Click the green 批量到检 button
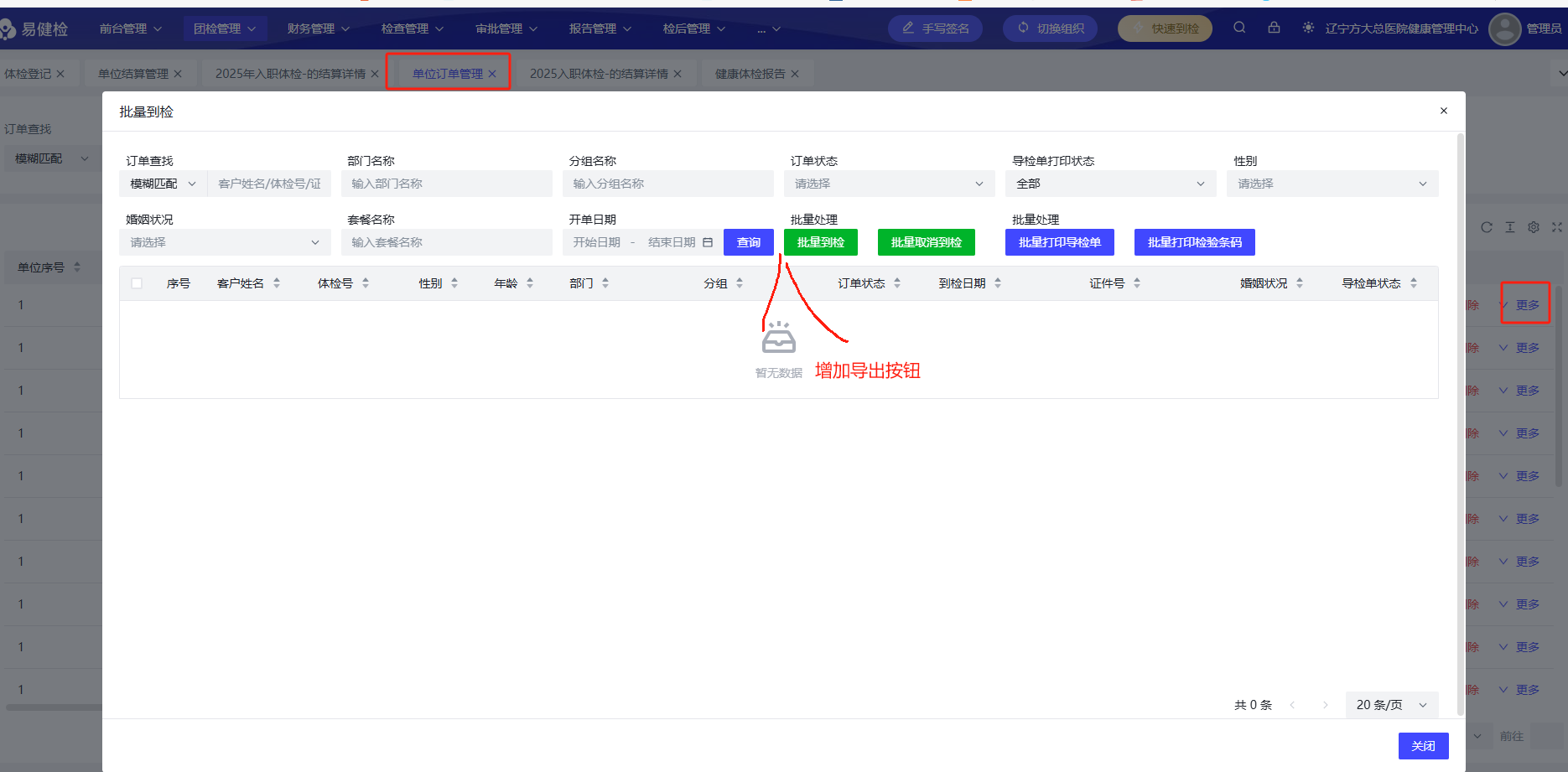1568x772 pixels. [x=821, y=242]
